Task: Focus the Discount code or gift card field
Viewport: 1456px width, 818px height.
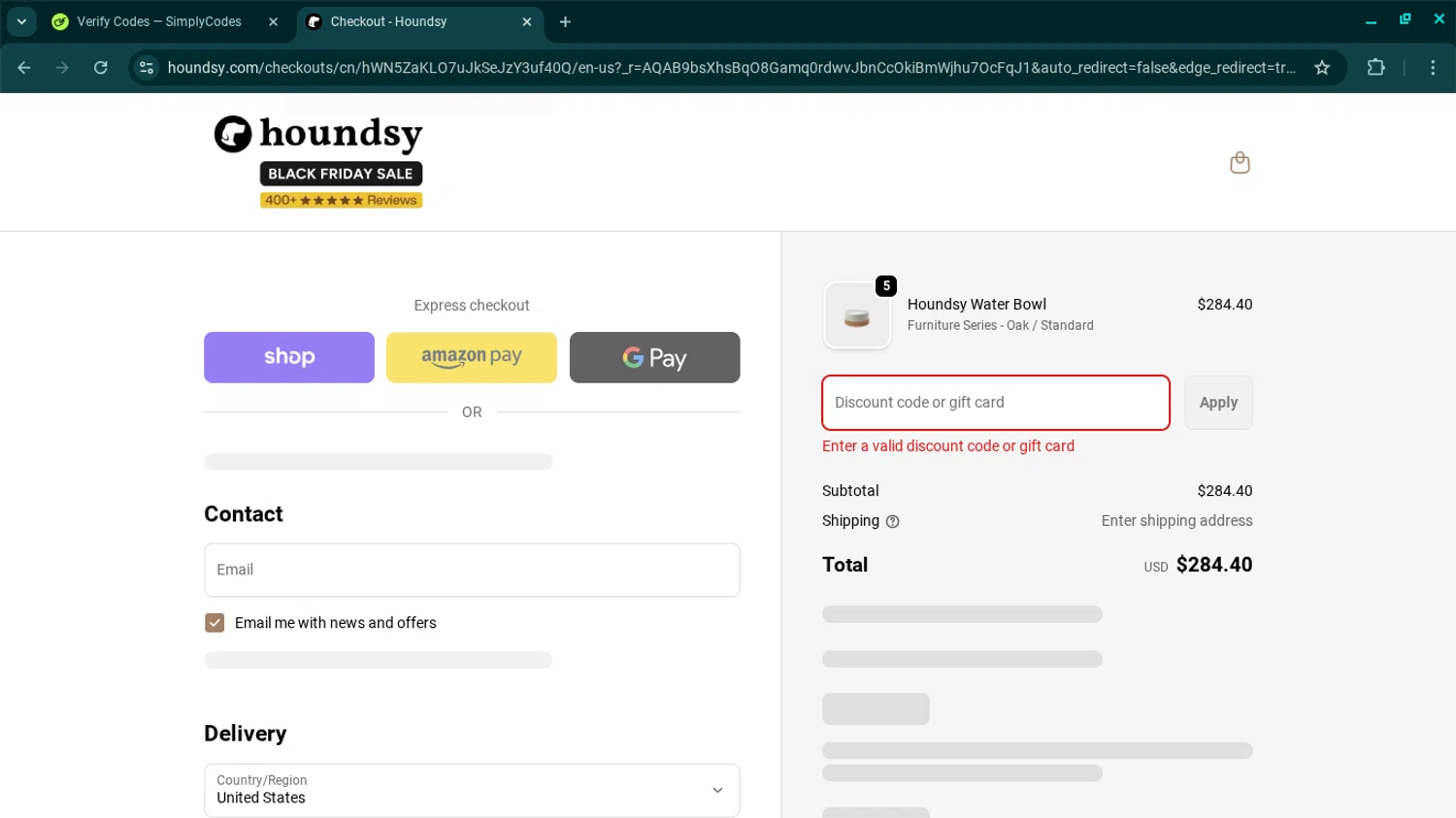Action: (996, 403)
